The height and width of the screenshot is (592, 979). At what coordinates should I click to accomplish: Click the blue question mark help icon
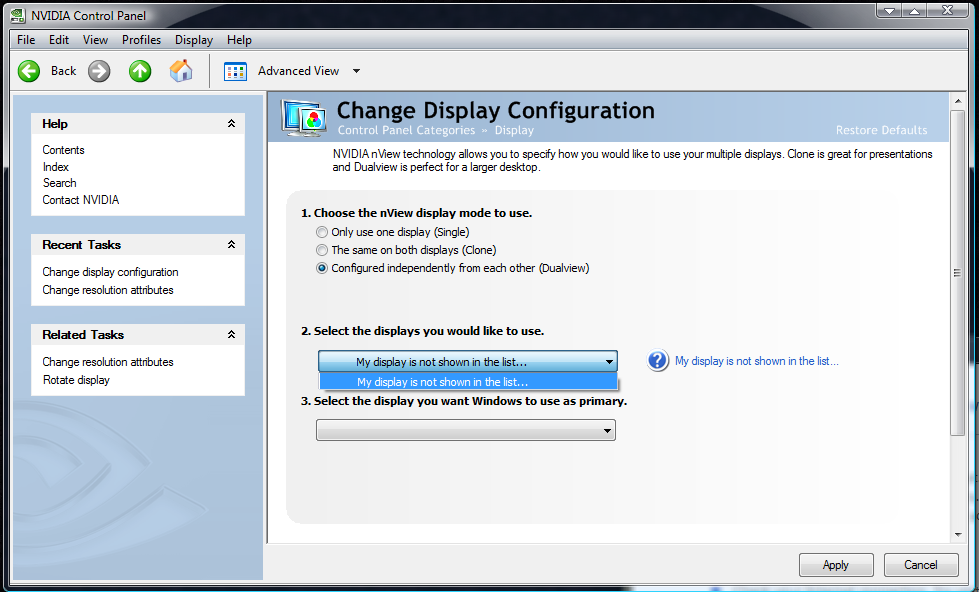pos(657,361)
